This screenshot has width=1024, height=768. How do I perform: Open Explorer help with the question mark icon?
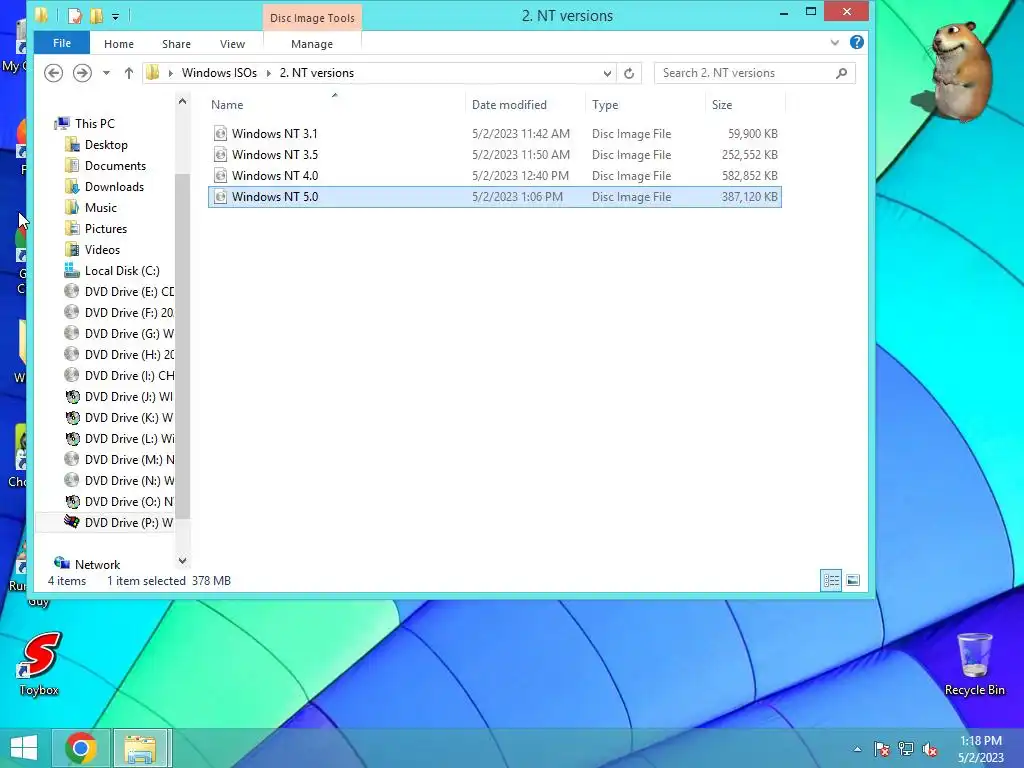(857, 42)
